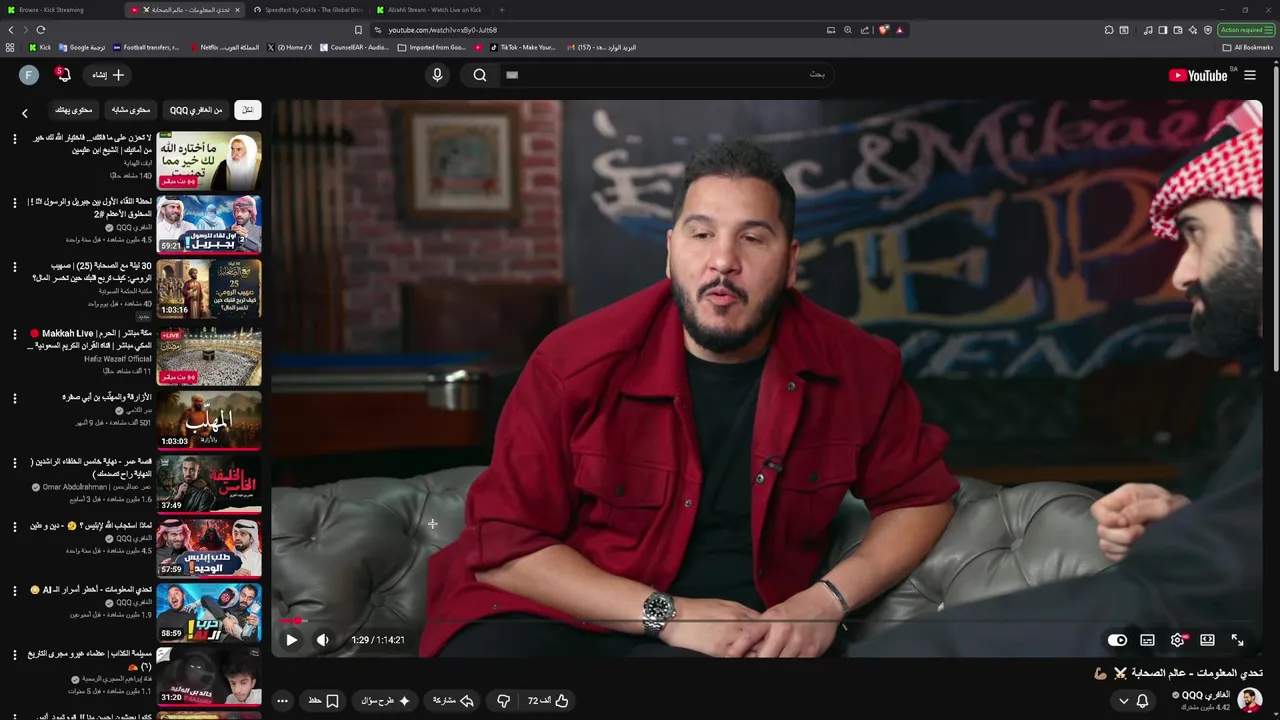Open the 59:21 Jibreel video thumbnail
Viewport: 1280px width, 720px height.
coord(209,224)
